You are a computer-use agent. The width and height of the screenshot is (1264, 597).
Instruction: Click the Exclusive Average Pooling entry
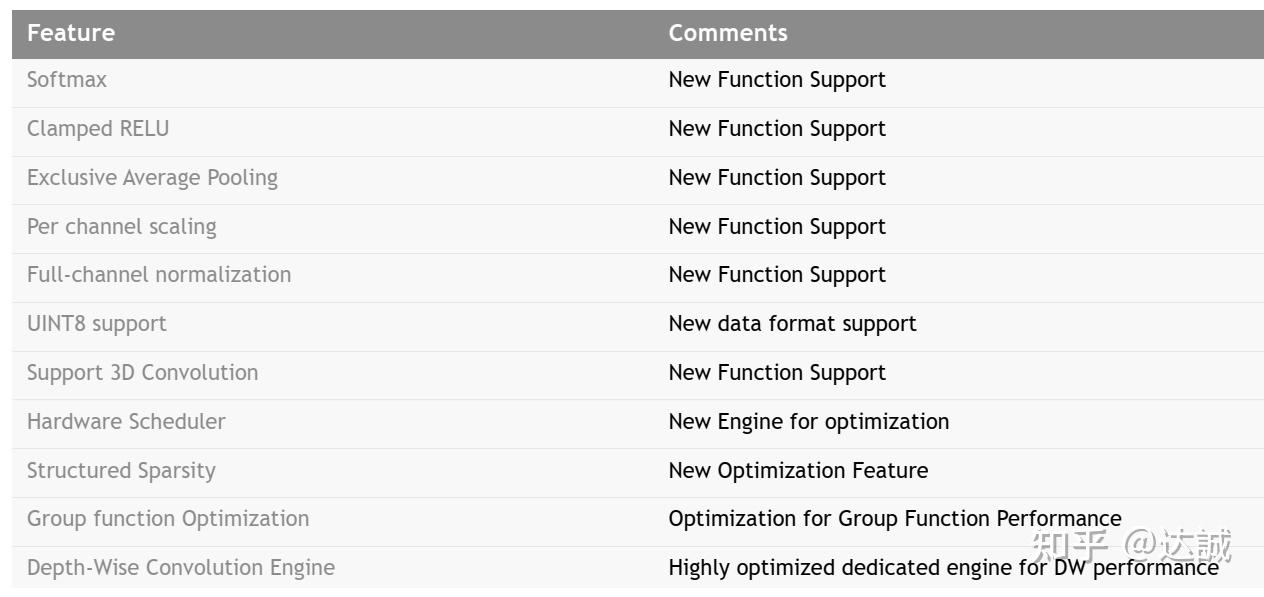click(x=152, y=178)
